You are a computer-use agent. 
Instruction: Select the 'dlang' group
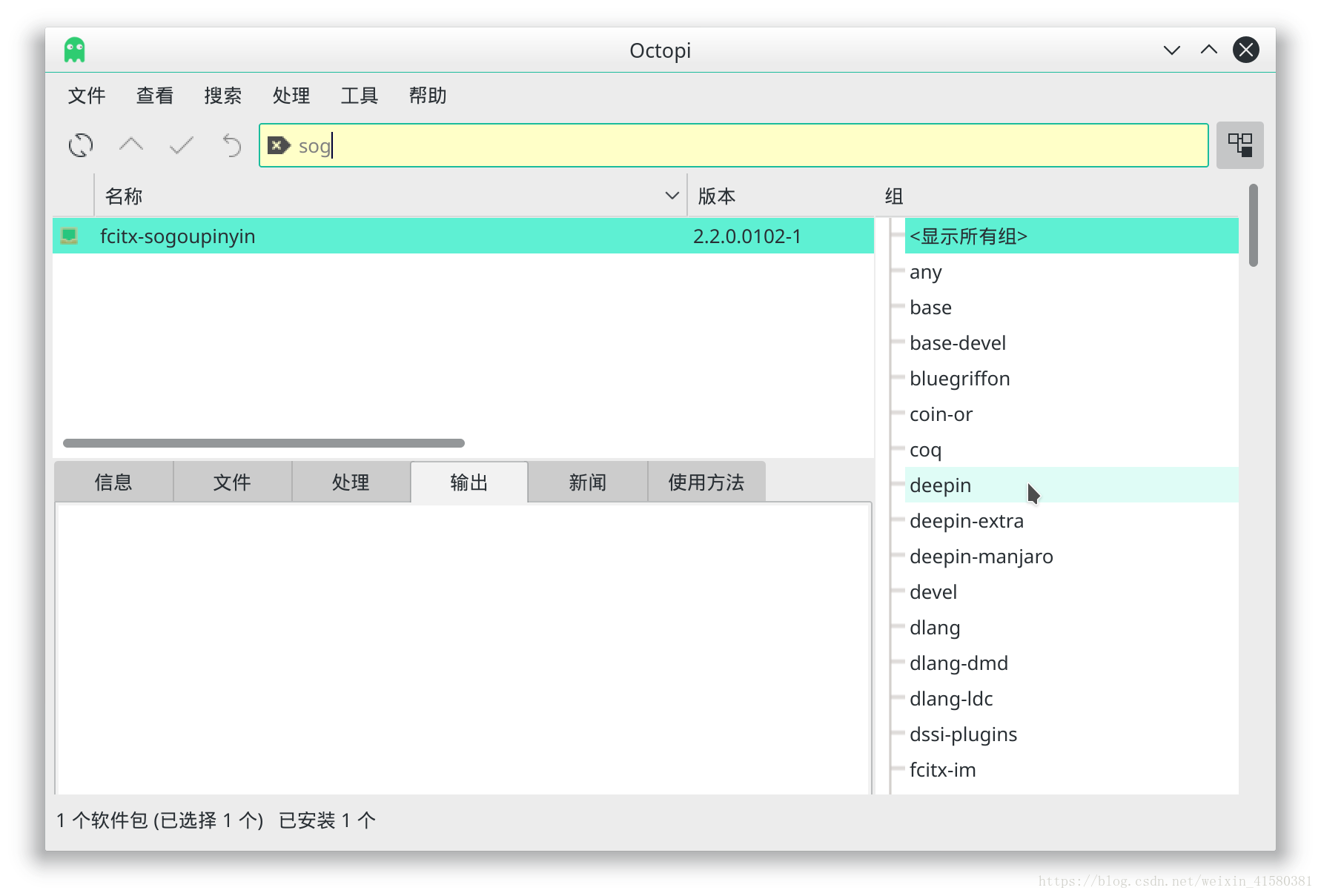pyautogui.click(x=1071, y=628)
